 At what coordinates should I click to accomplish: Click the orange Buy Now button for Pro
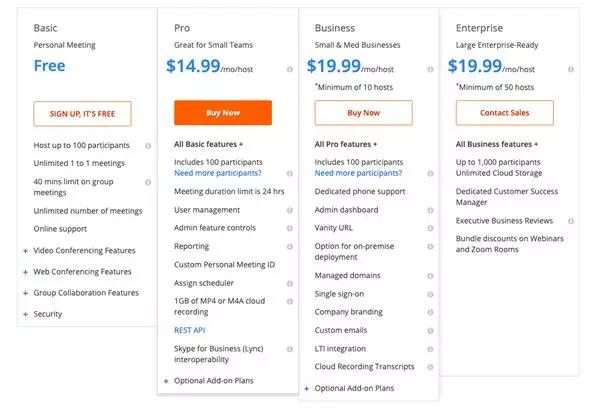pyautogui.click(x=223, y=113)
